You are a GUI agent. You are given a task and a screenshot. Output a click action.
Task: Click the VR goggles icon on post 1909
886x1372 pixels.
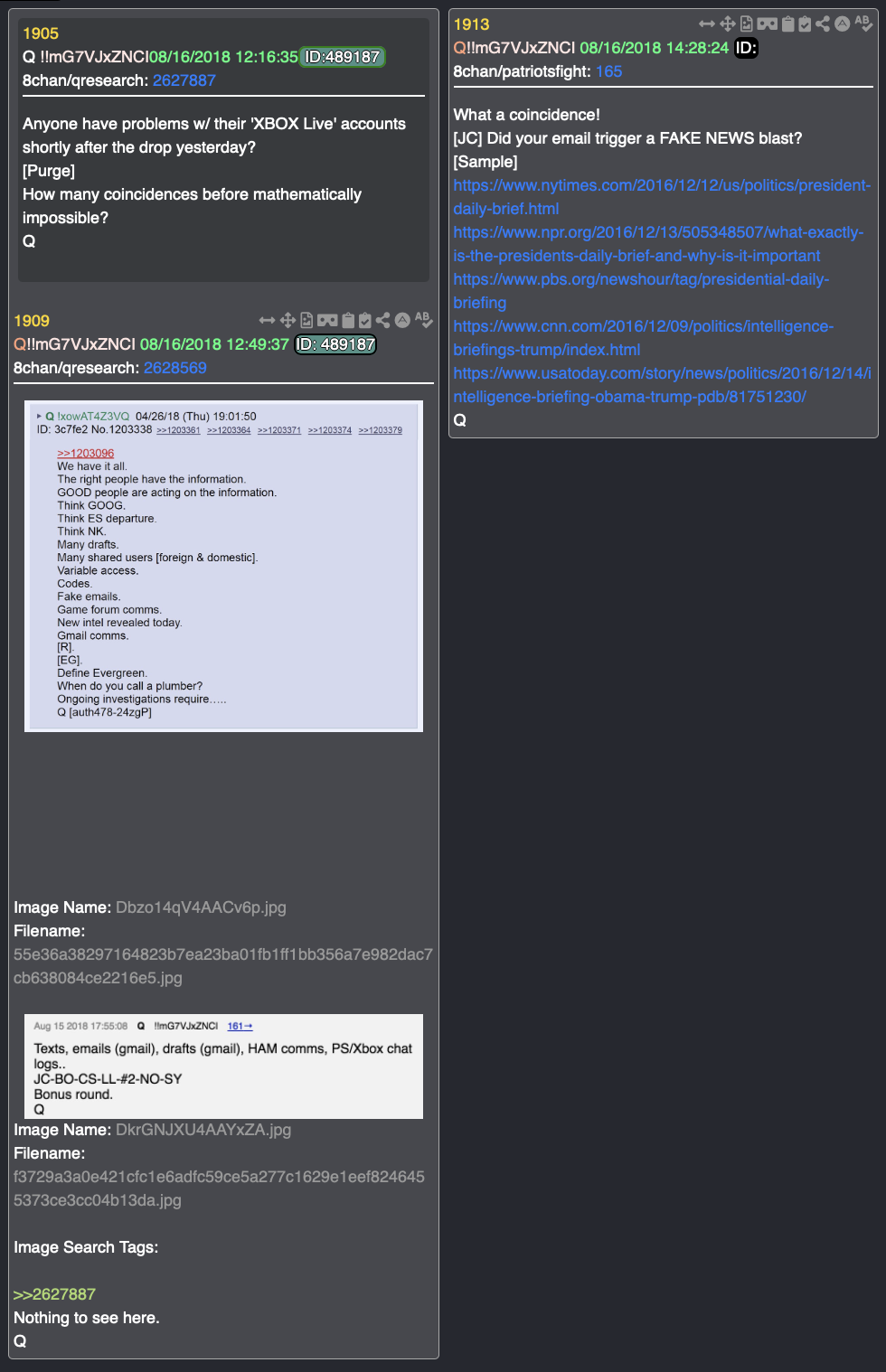[327, 320]
